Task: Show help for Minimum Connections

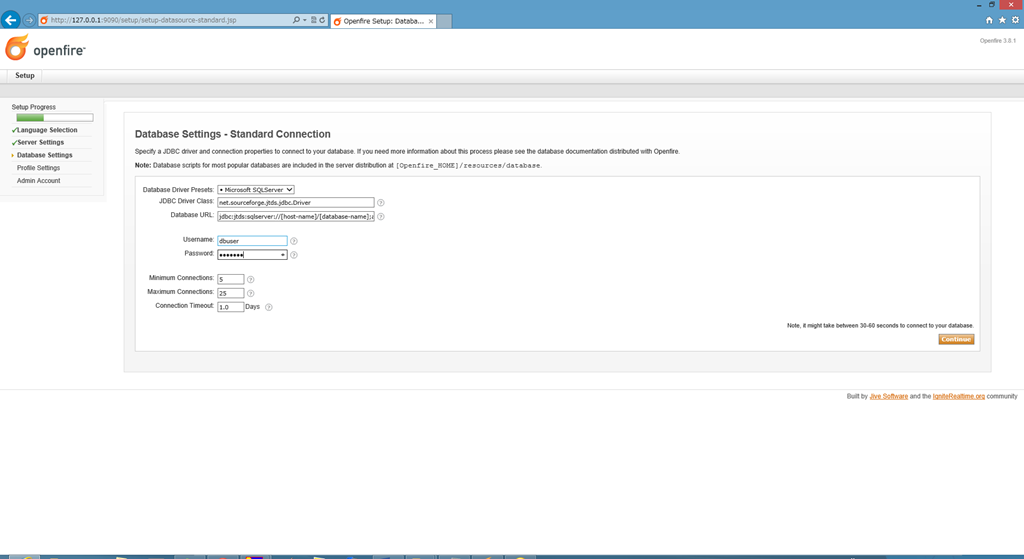Action: click(251, 280)
